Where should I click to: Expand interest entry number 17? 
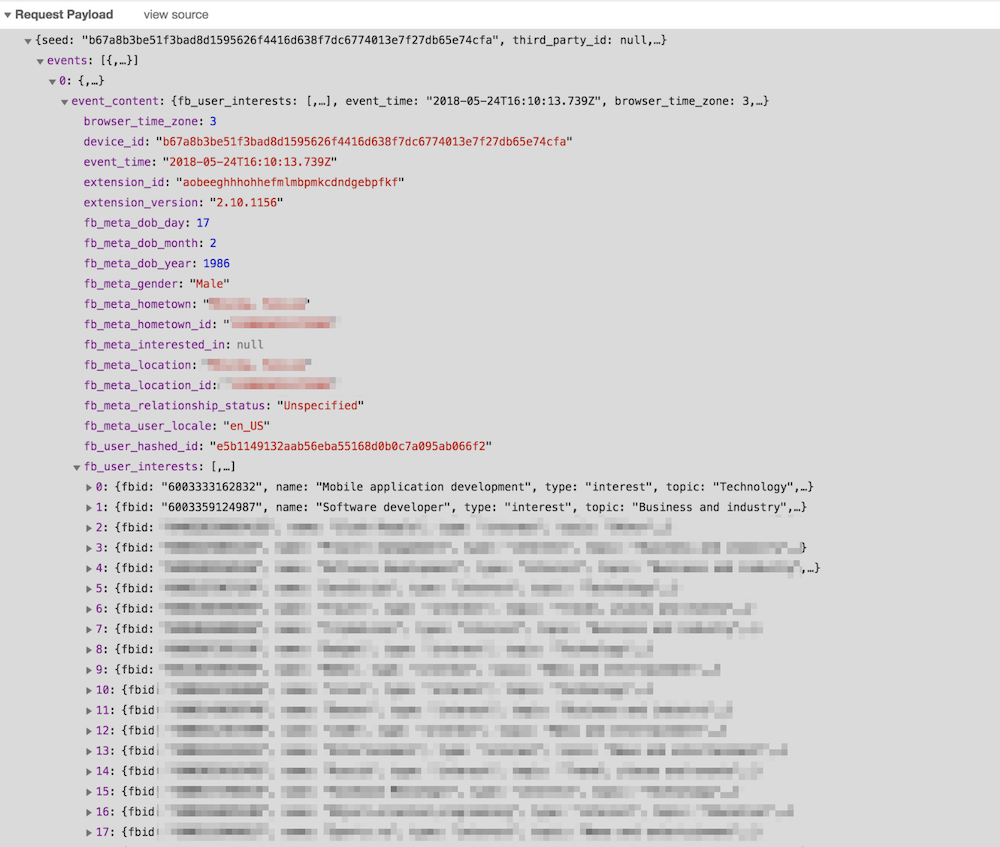(x=91, y=832)
